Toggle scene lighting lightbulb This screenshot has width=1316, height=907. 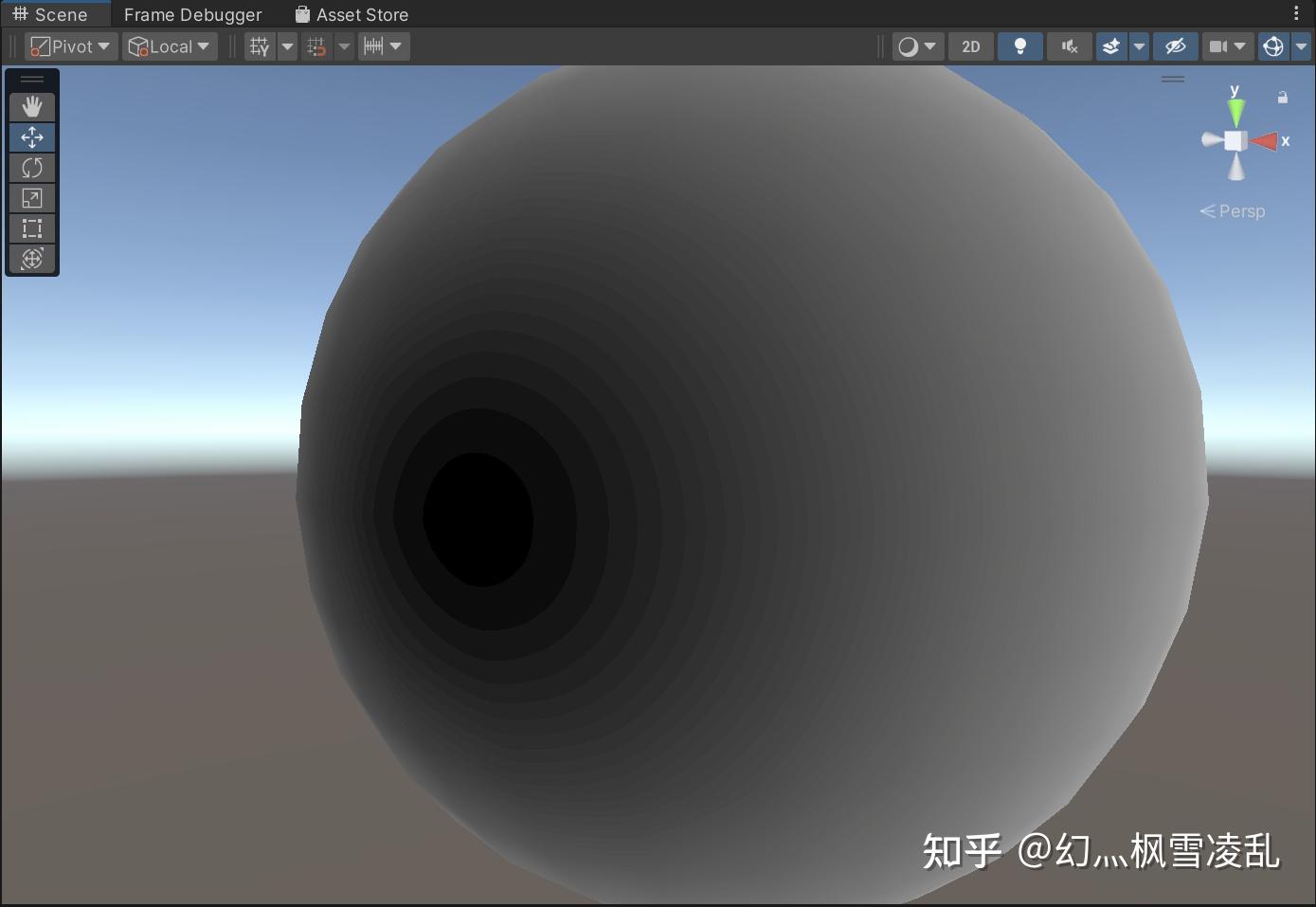pos(1020,46)
